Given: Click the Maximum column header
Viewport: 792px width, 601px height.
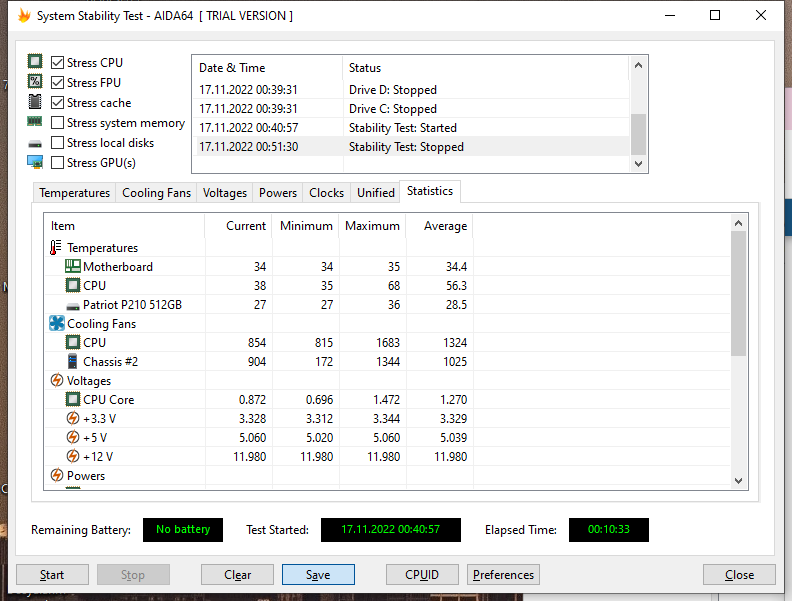Looking at the screenshot, I should 373,226.
